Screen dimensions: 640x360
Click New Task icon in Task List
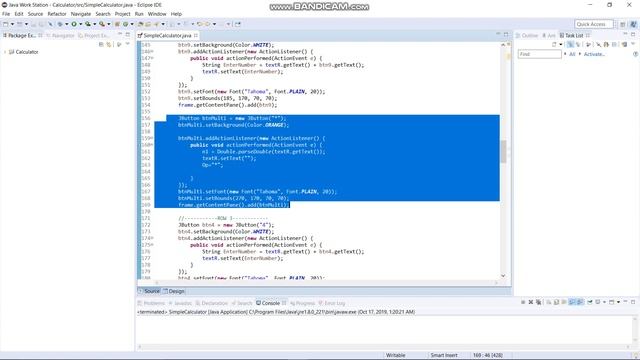554,44
